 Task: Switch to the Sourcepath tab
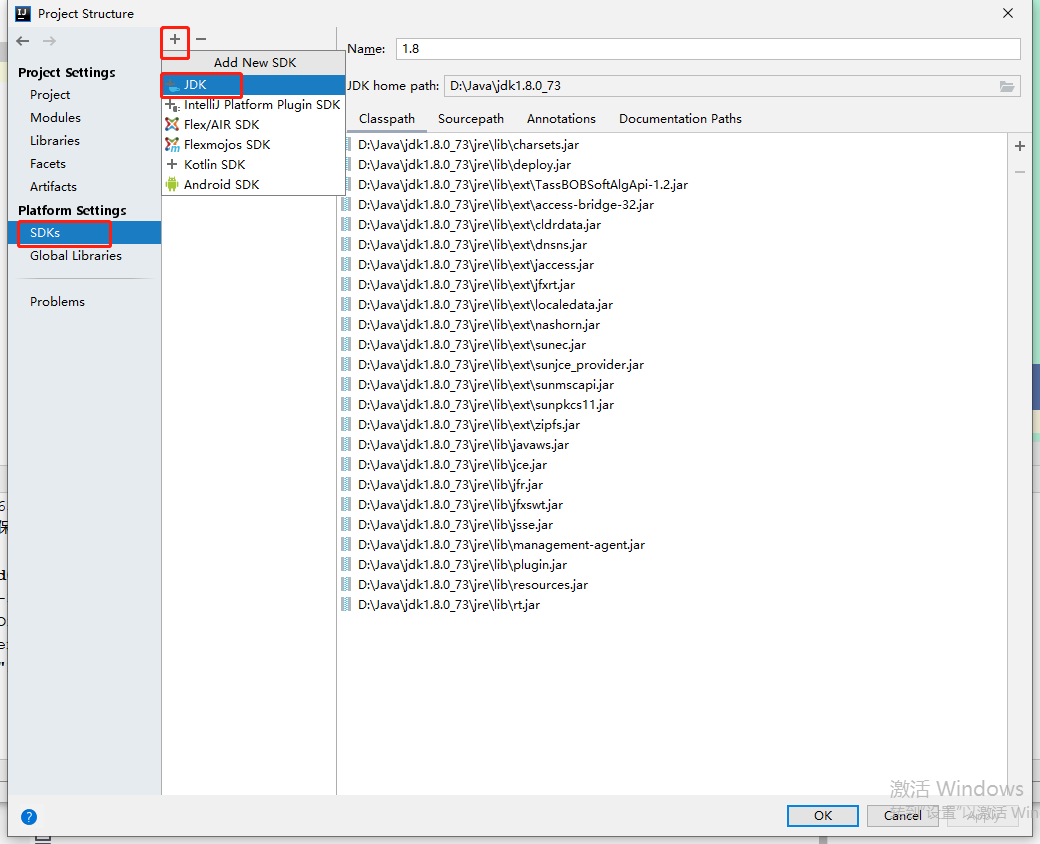471,119
